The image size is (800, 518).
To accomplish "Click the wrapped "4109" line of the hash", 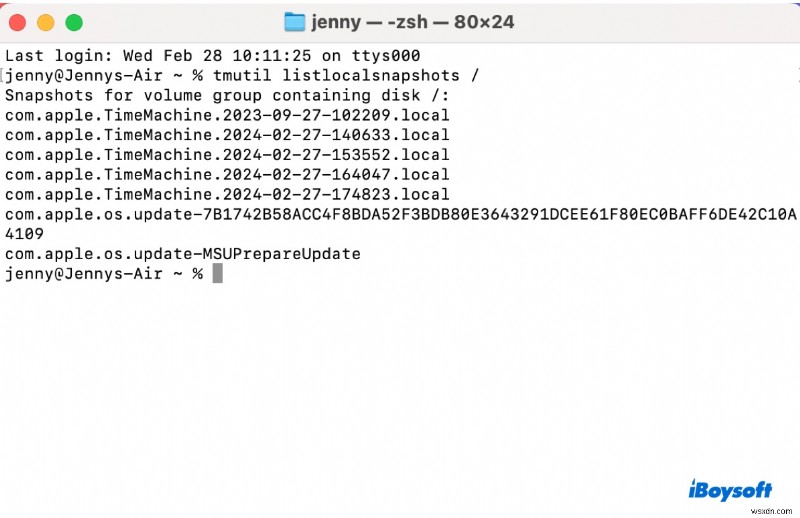I will 24,234.
